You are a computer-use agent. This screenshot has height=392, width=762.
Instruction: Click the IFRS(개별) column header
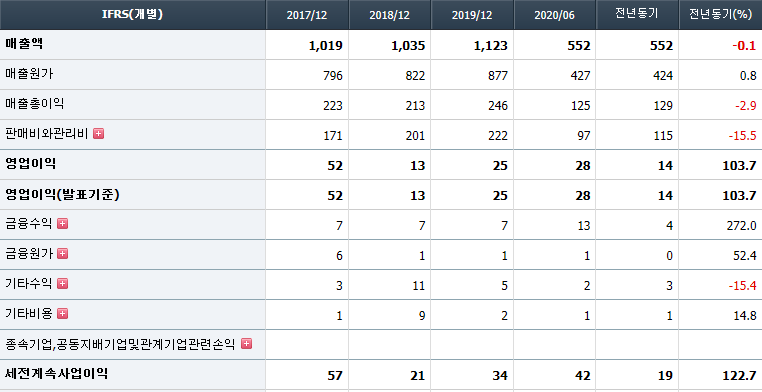click(x=133, y=15)
